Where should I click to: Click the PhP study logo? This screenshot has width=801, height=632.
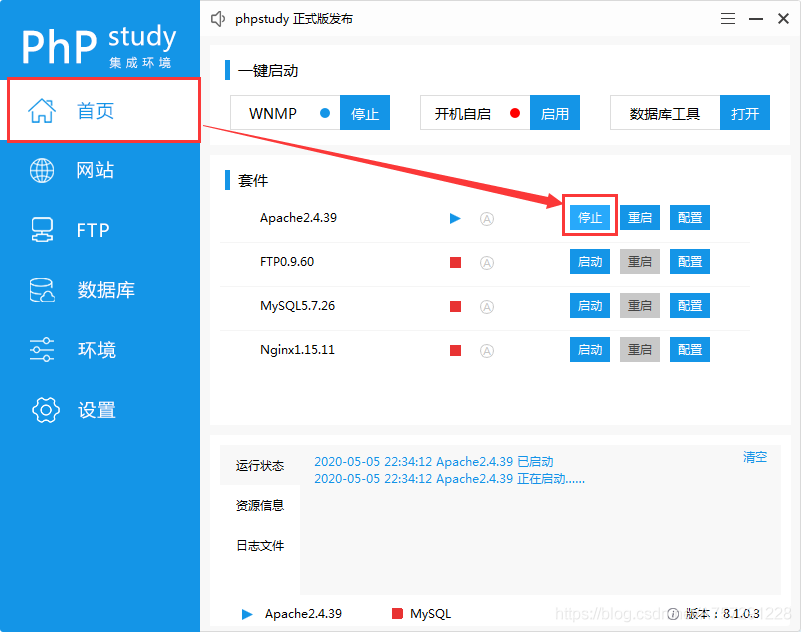coord(98,45)
